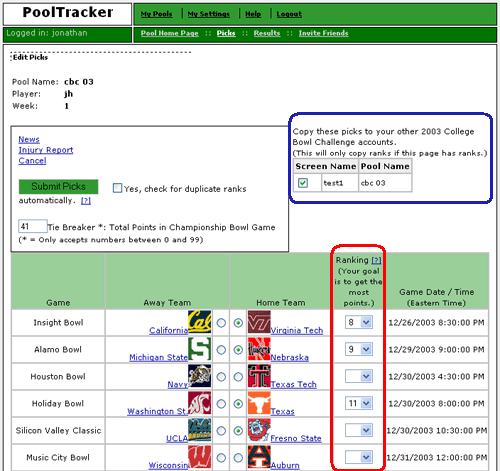Image resolution: width=500 pixels, height=471 pixels.
Task: Pick Texas in the Holiday Bowl
Action: click(x=238, y=404)
